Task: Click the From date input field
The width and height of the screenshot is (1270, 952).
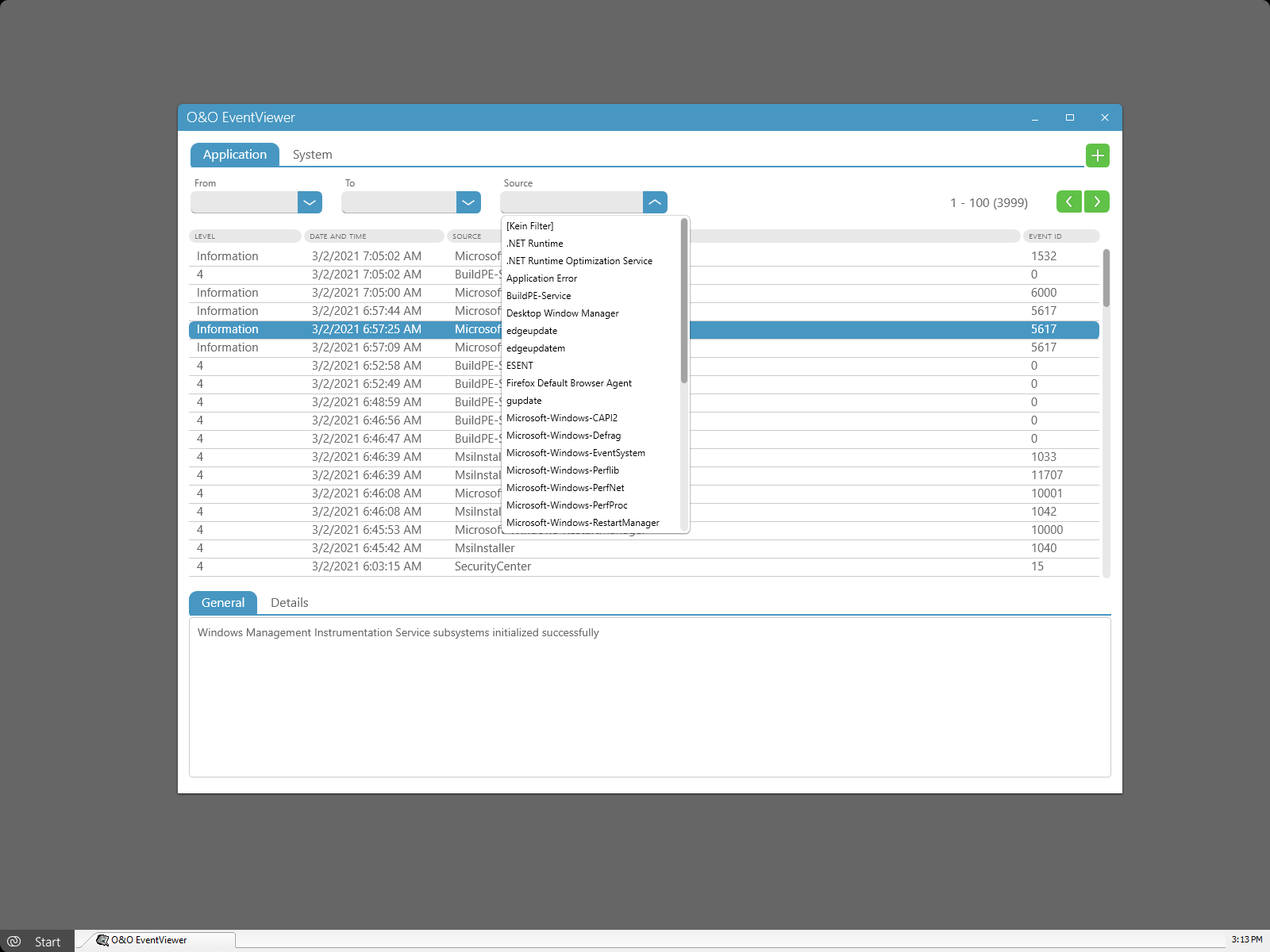Action: point(244,202)
